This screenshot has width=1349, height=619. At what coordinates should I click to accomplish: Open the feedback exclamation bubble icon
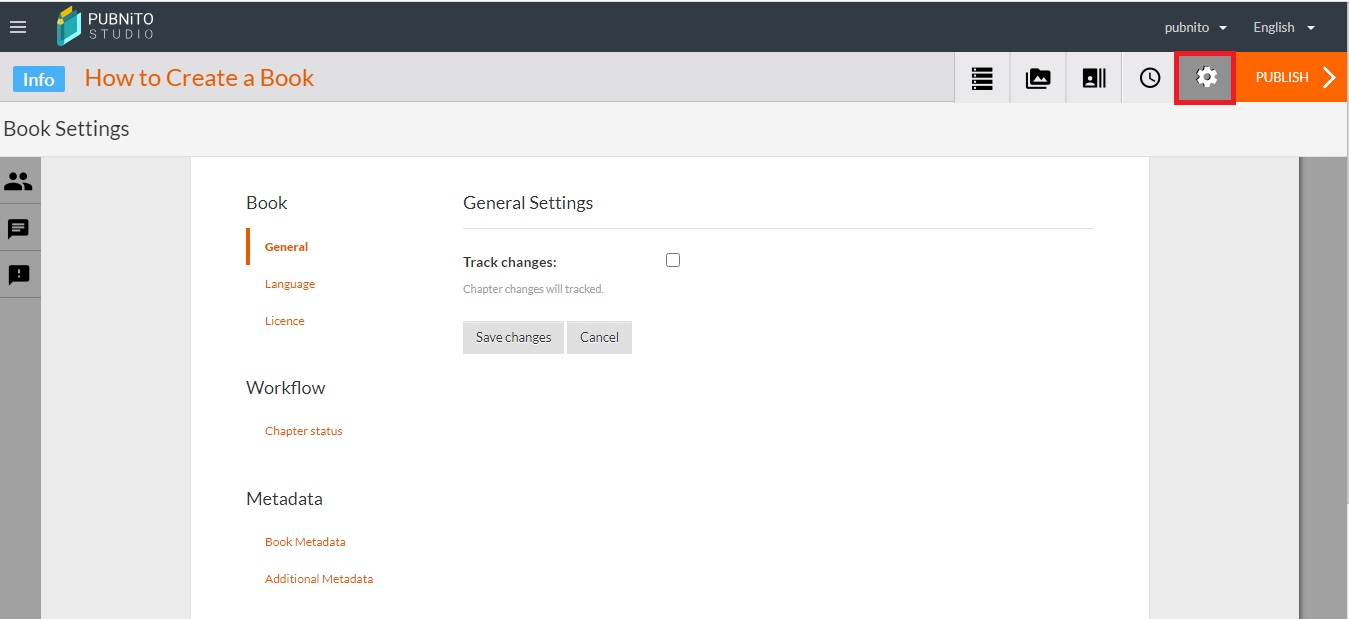(19, 274)
